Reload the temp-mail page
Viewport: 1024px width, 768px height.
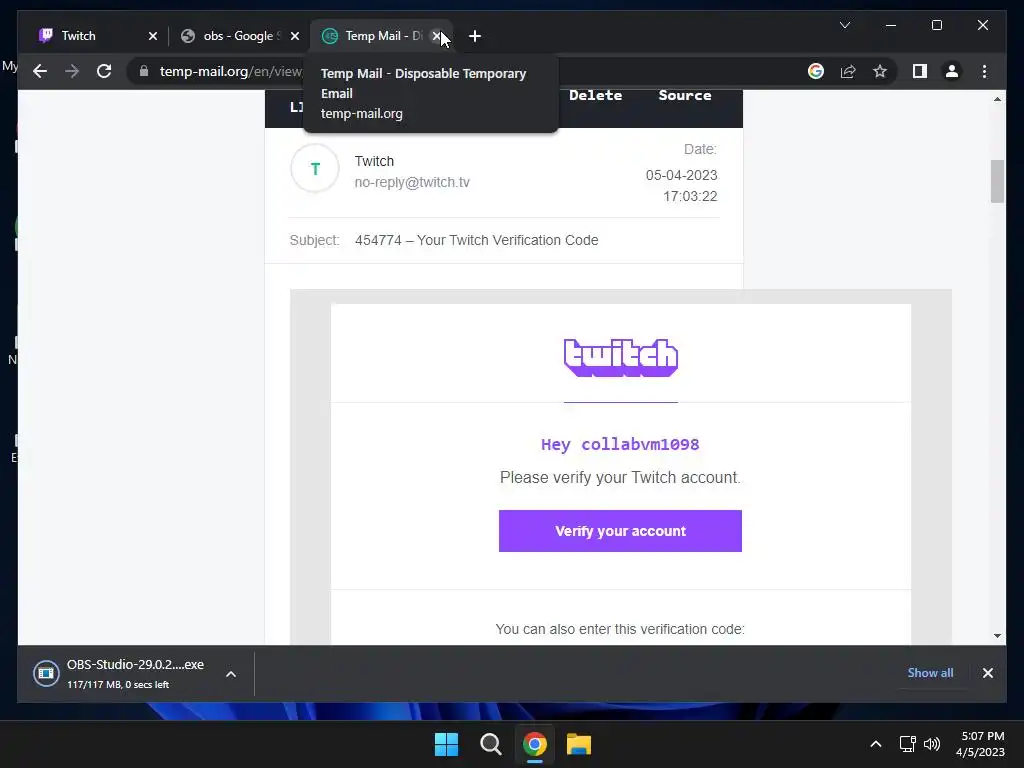[x=104, y=71]
